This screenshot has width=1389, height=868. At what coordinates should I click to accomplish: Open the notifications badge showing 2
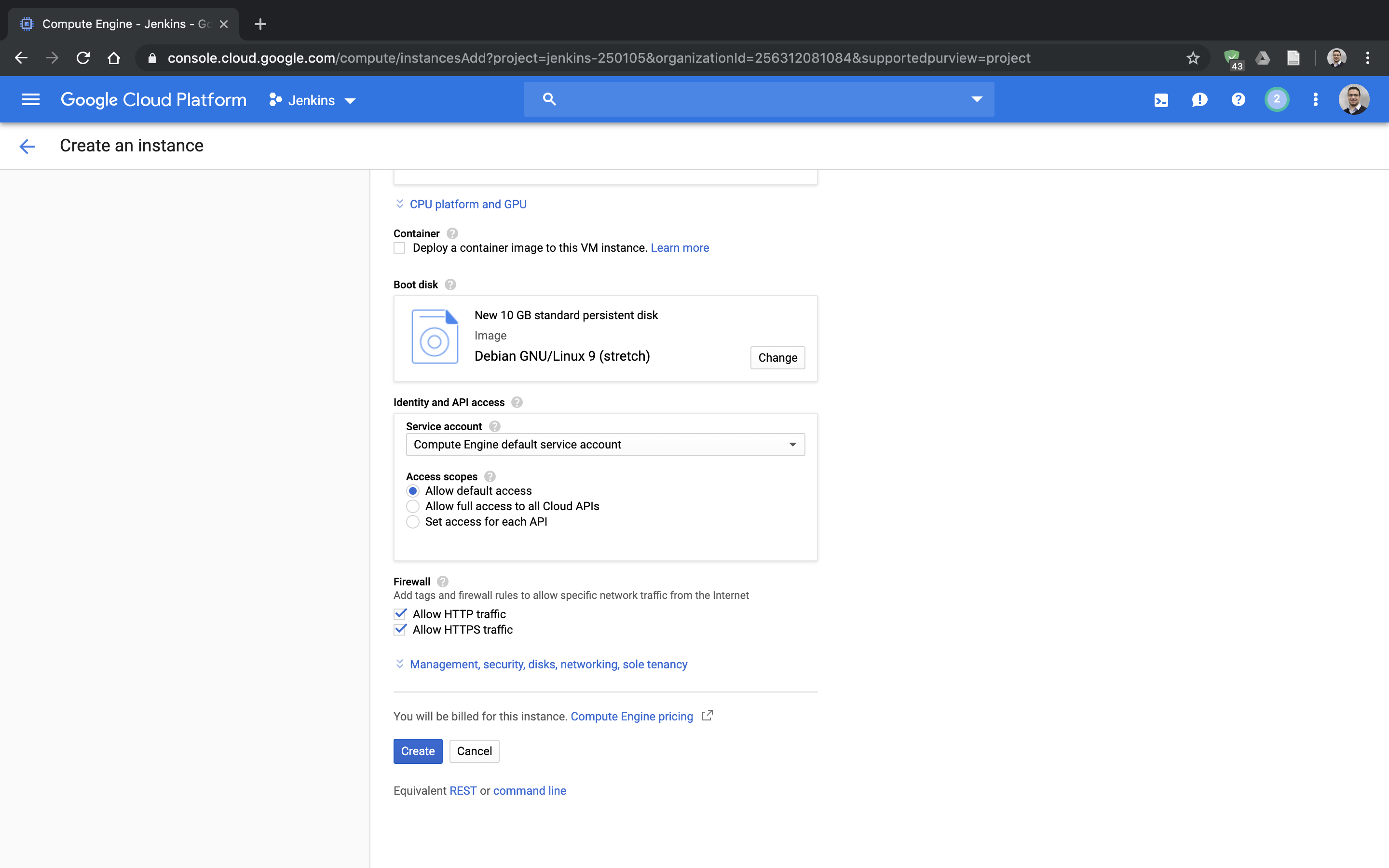click(1277, 100)
